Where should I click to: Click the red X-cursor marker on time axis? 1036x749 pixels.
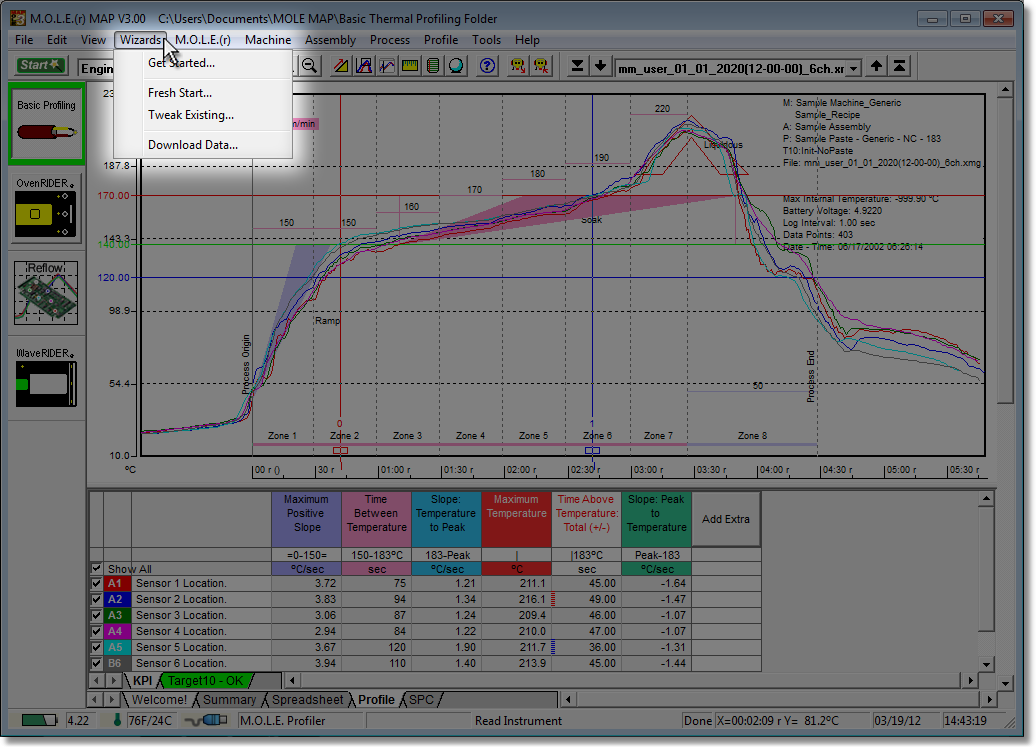point(340,450)
